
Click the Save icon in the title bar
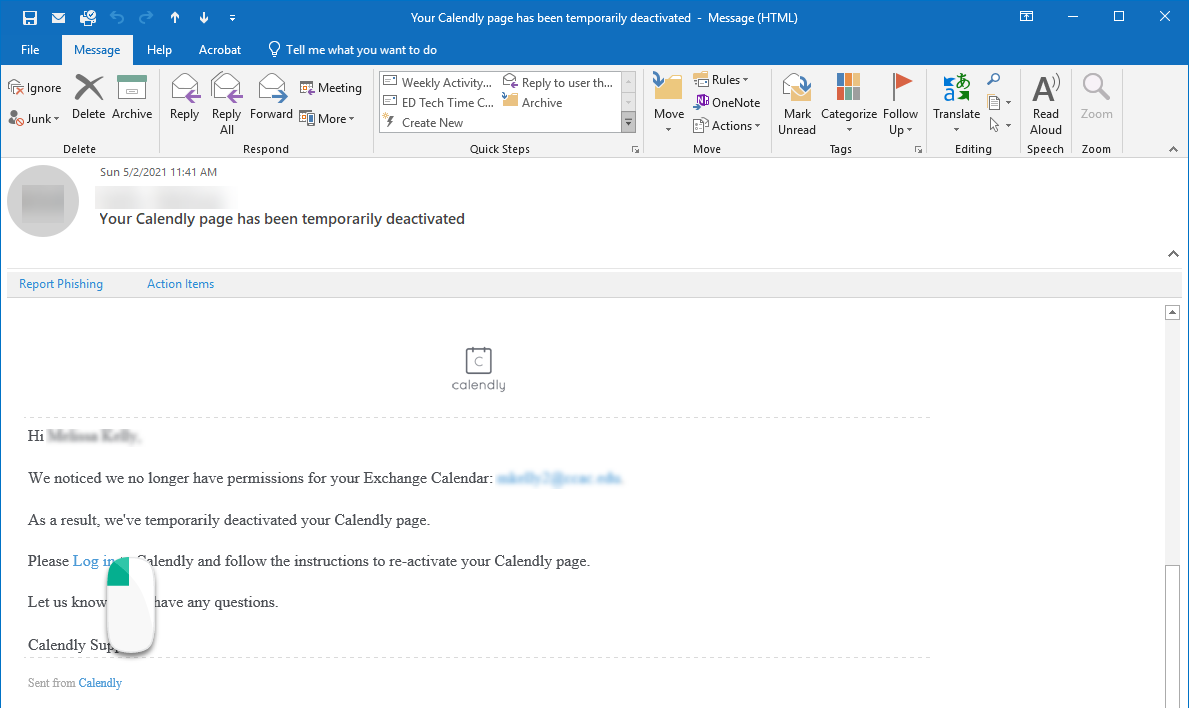[30, 17]
